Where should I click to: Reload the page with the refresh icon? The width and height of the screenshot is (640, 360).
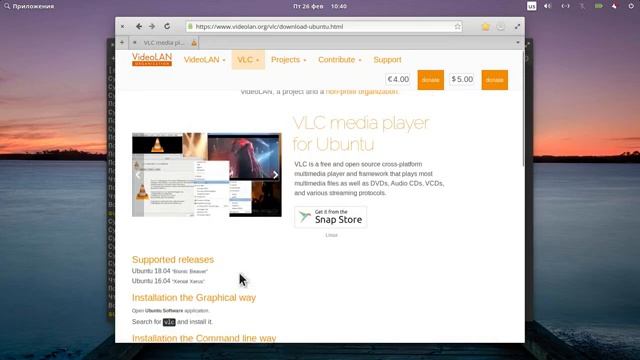click(x=167, y=26)
